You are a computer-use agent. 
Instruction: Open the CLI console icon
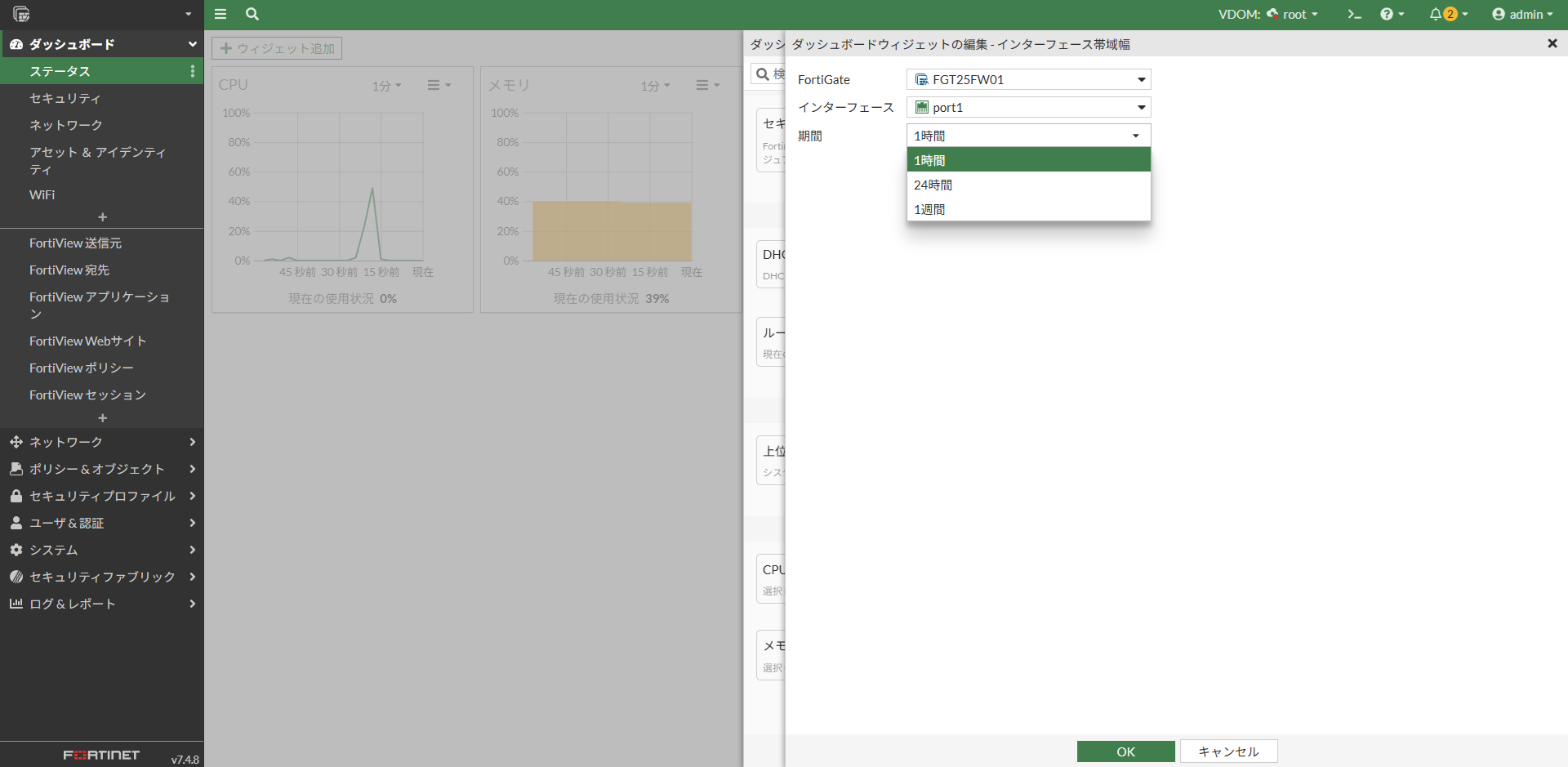[x=1354, y=14]
